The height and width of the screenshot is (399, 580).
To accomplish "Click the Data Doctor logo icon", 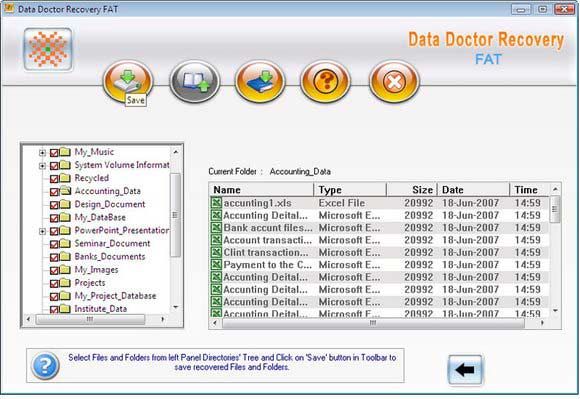I will pyautogui.click(x=48, y=49).
